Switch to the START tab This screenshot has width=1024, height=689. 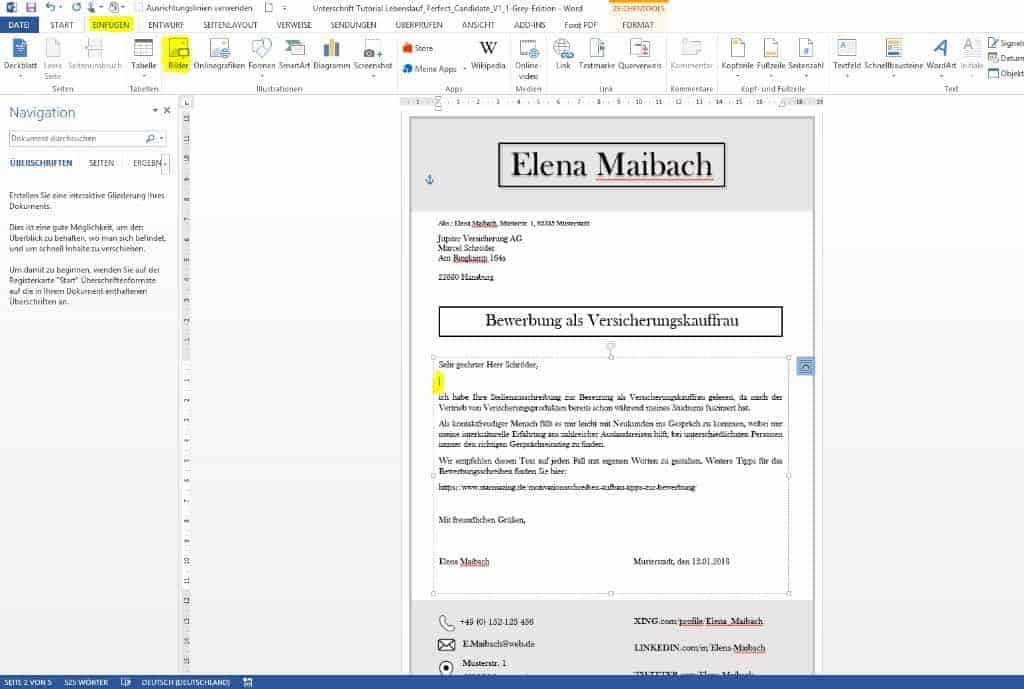pos(62,25)
